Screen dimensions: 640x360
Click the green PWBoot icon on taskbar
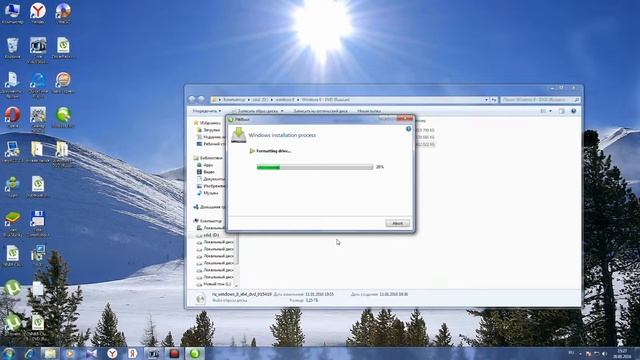pyautogui.click(x=195, y=354)
